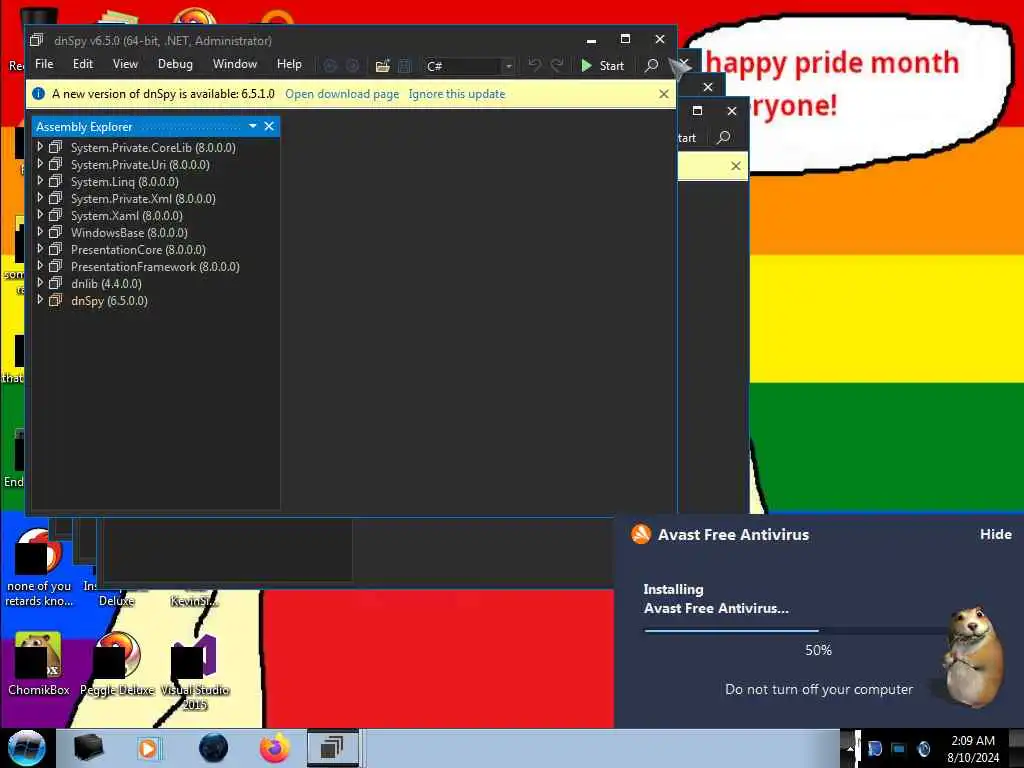The height and width of the screenshot is (768, 1024).
Task: Dismiss the dnSpy update notification bar
Action: click(x=664, y=94)
